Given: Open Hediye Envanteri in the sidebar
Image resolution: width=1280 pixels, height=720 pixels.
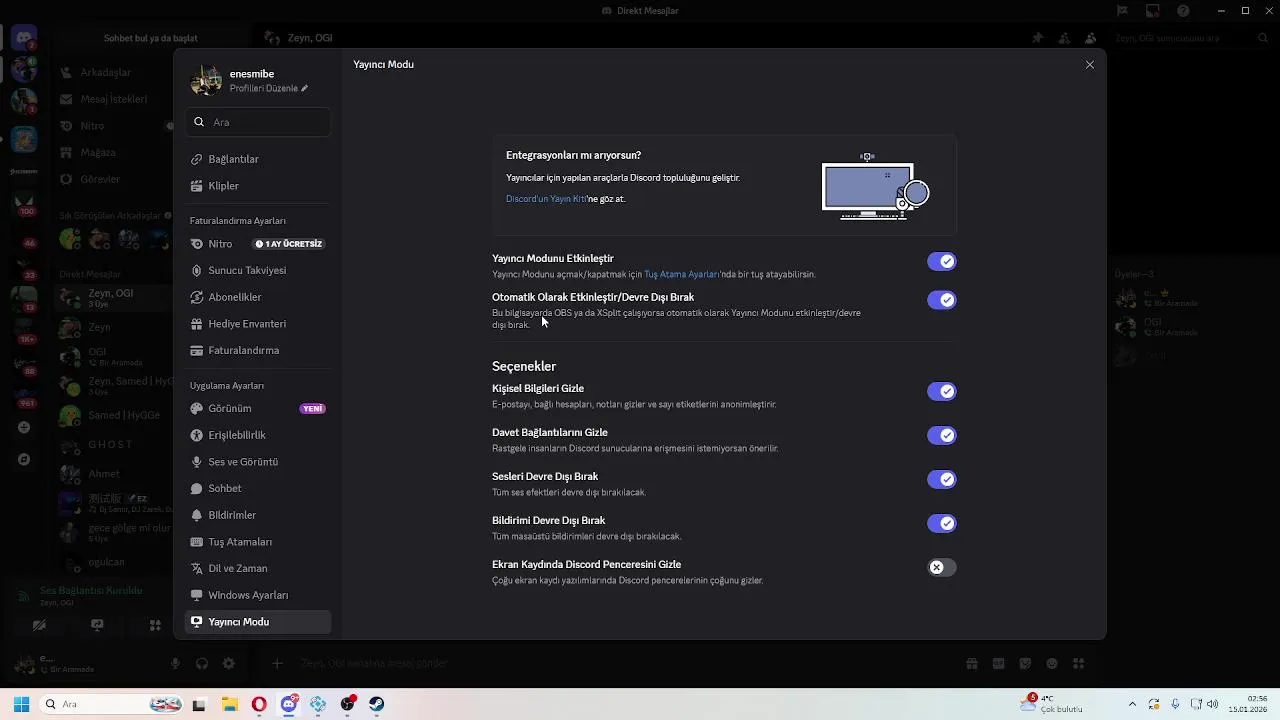Looking at the screenshot, I should pyautogui.click(x=258, y=324).
